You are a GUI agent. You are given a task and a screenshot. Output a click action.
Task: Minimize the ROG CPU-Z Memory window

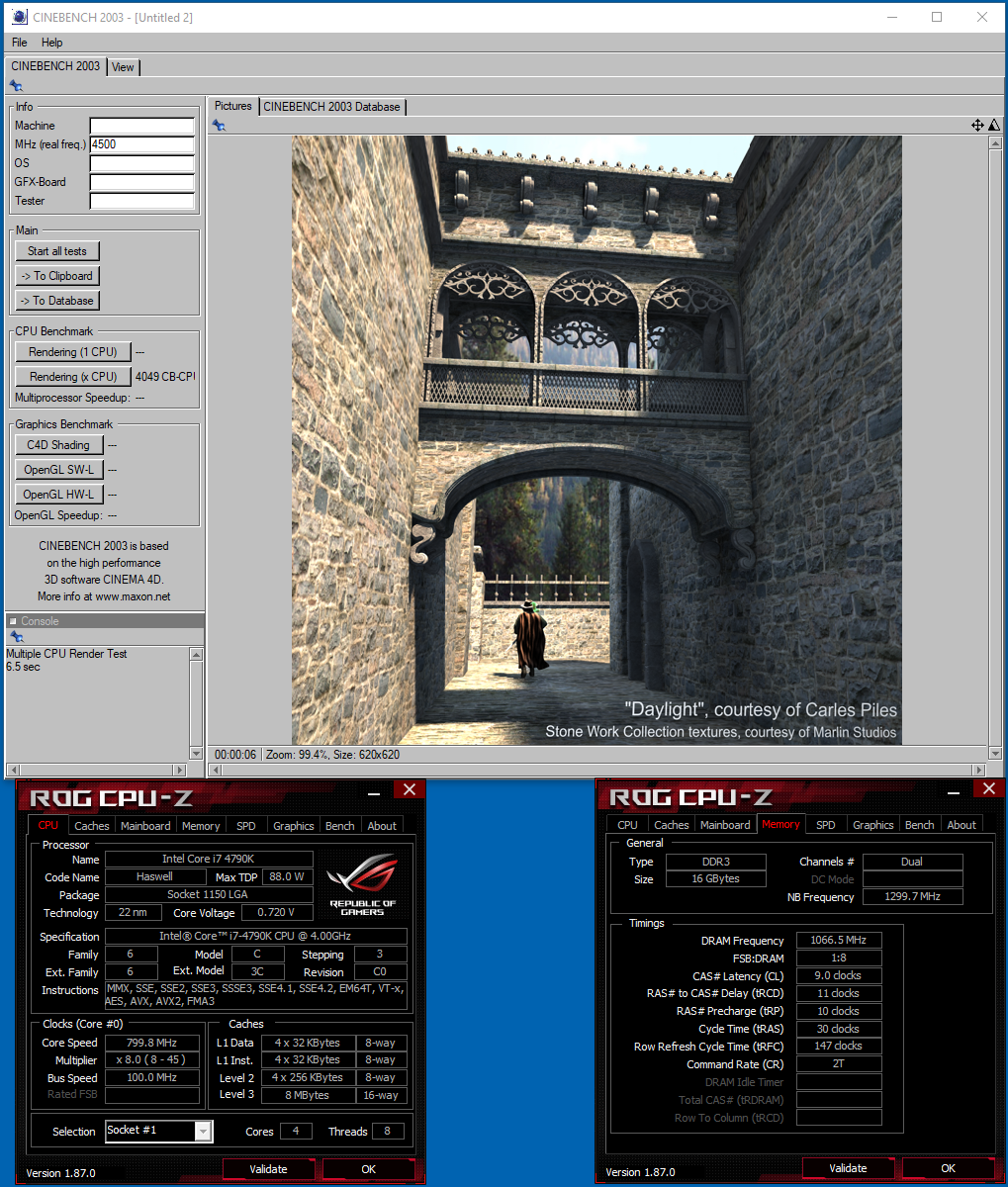[953, 792]
